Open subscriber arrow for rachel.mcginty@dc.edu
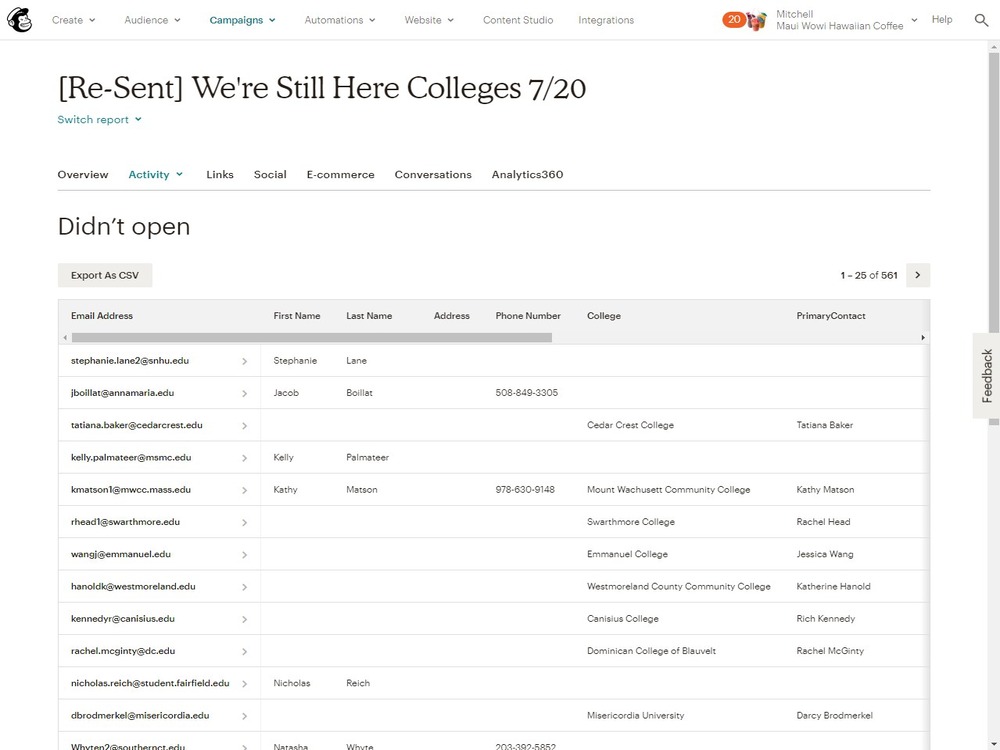Image resolution: width=1000 pixels, height=750 pixels. click(x=244, y=652)
